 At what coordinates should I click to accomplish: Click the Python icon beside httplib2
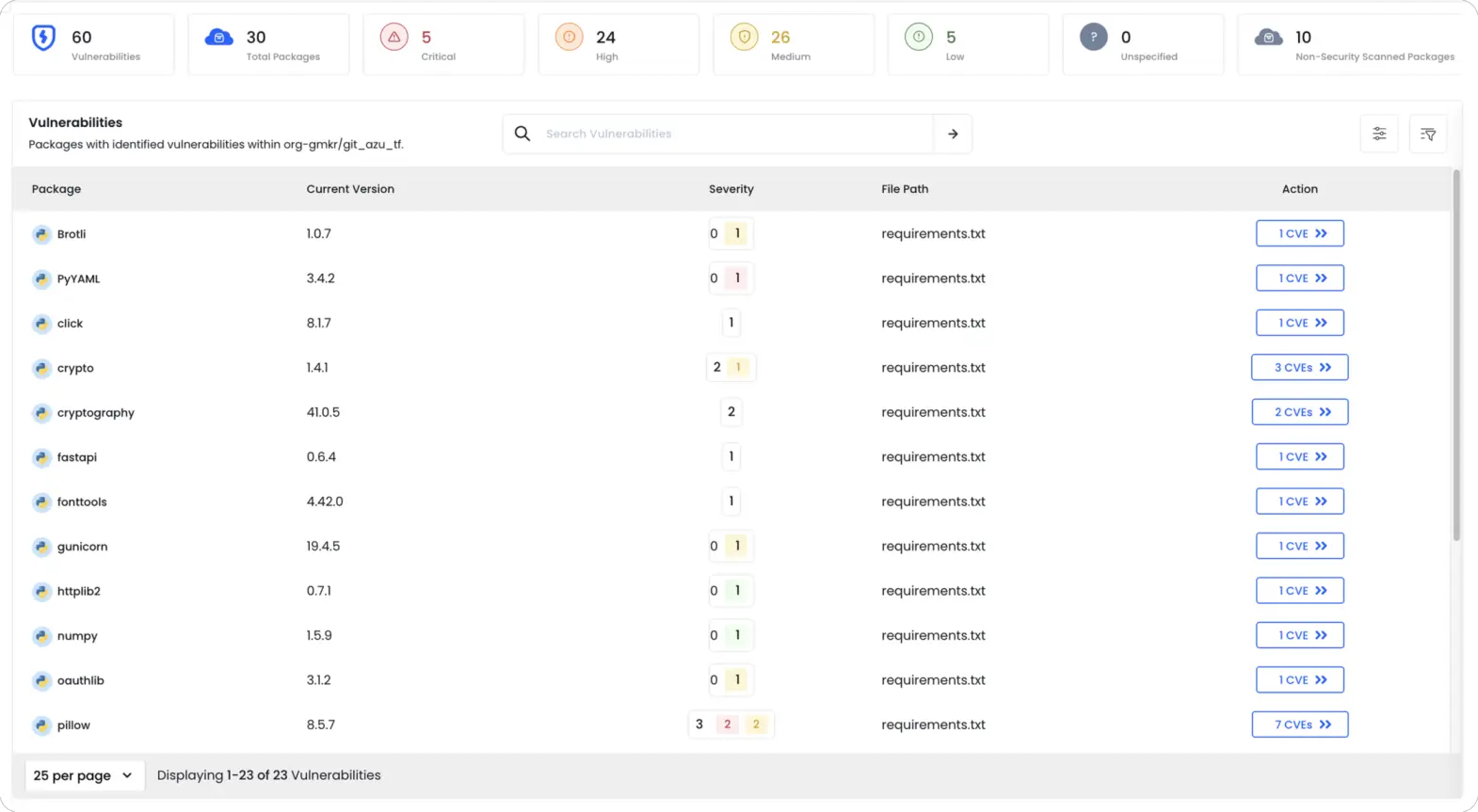[41, 592]
